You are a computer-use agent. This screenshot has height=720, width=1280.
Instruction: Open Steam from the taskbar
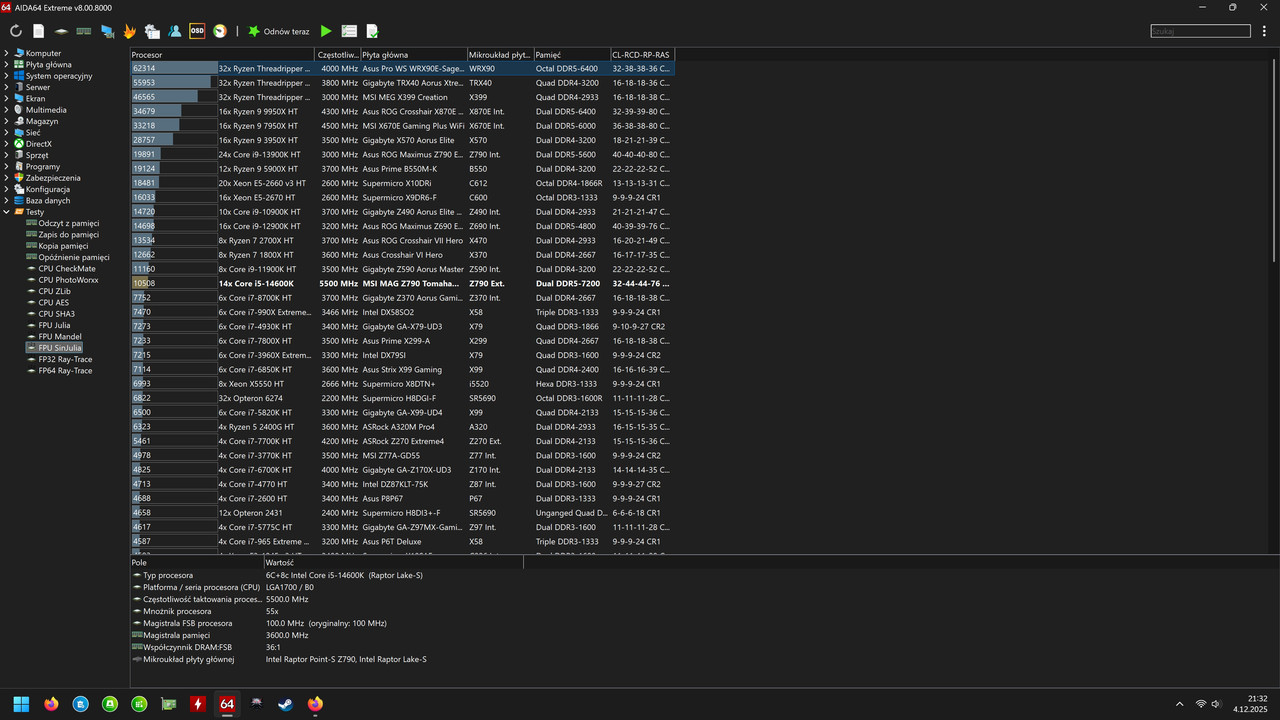tap(286, 704)
